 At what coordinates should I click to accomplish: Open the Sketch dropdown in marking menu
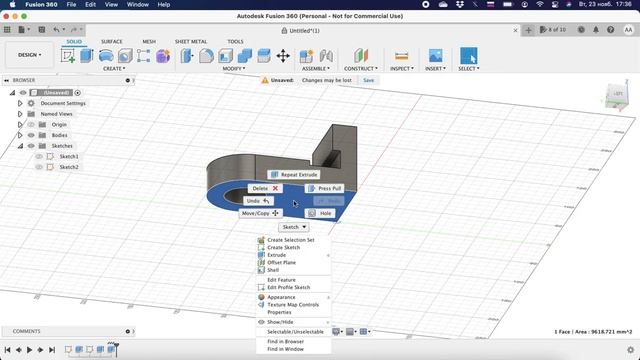click(294, 227)
